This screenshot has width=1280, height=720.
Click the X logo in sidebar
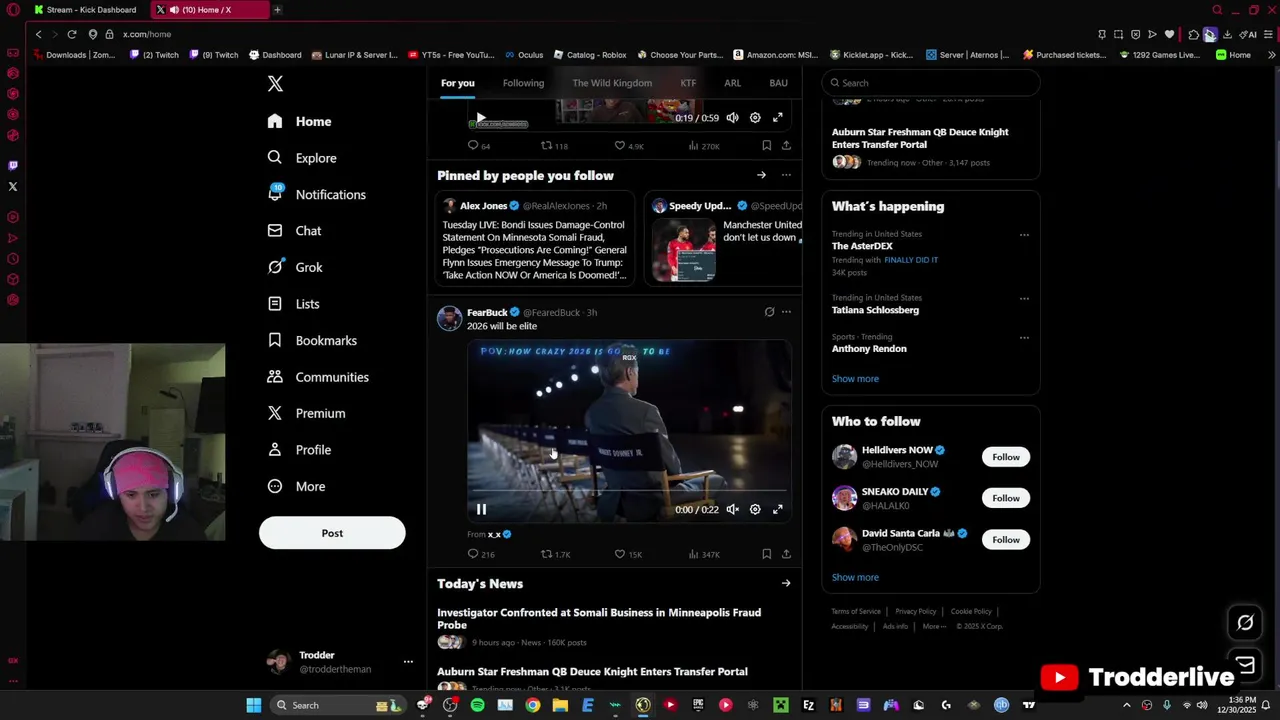click(x=275, y=84)
